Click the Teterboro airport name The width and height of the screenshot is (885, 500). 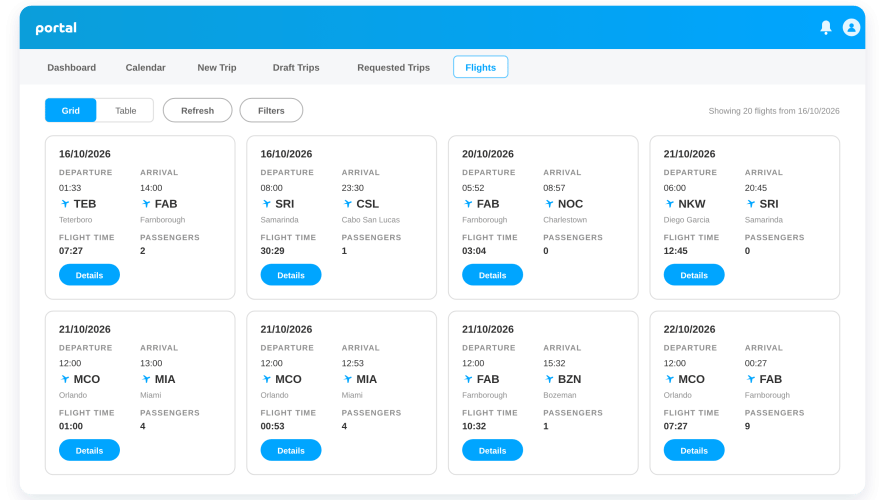coord(76,220)
